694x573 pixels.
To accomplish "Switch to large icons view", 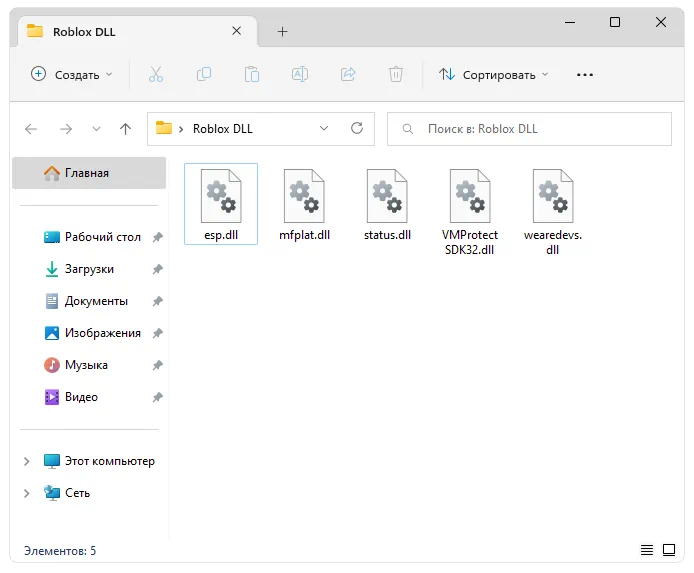I will click(x=669, y=550).
